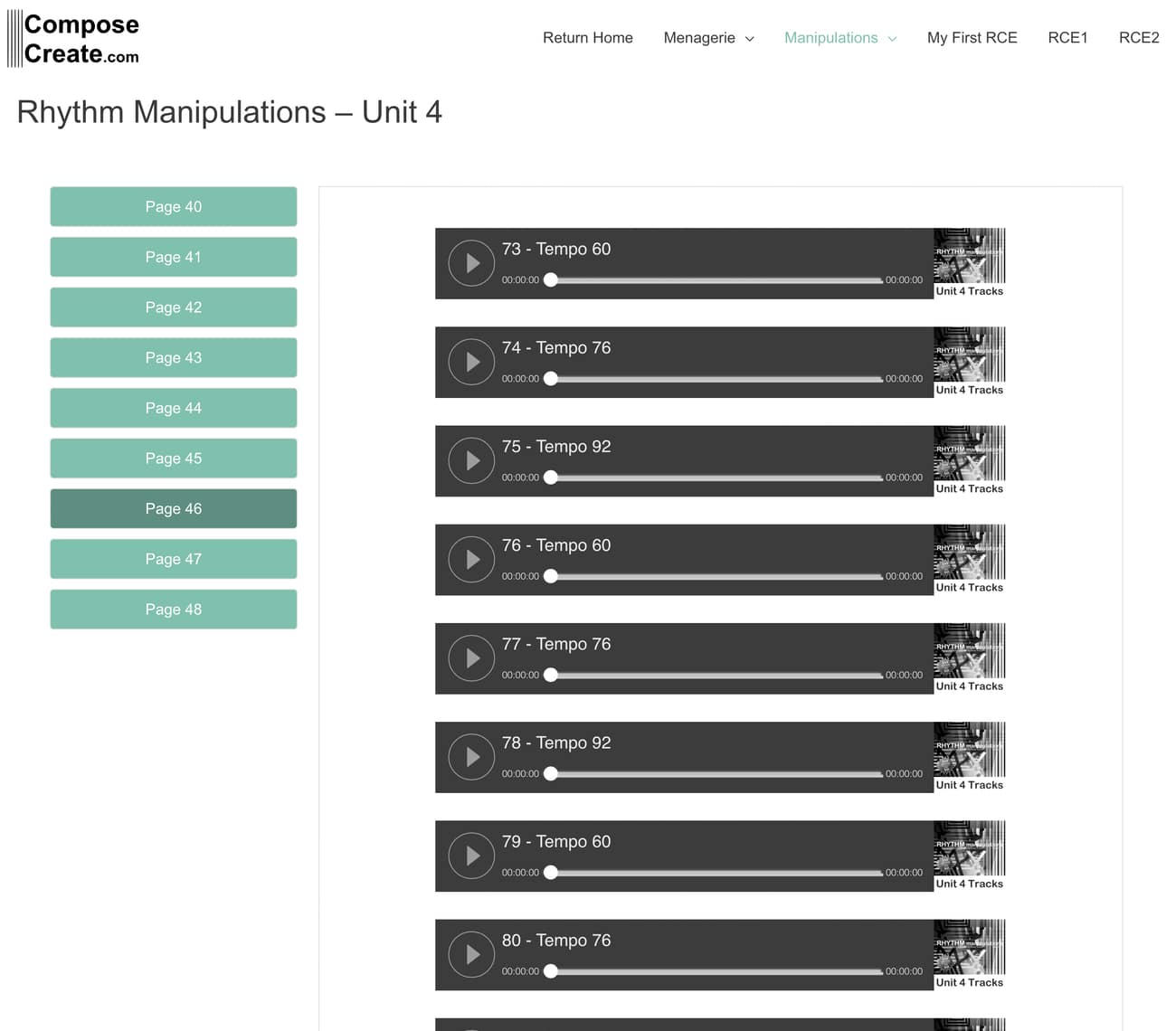Go to RCE1 in the navigation
Viewport: 1176px width, 1031px height.
1067,38
